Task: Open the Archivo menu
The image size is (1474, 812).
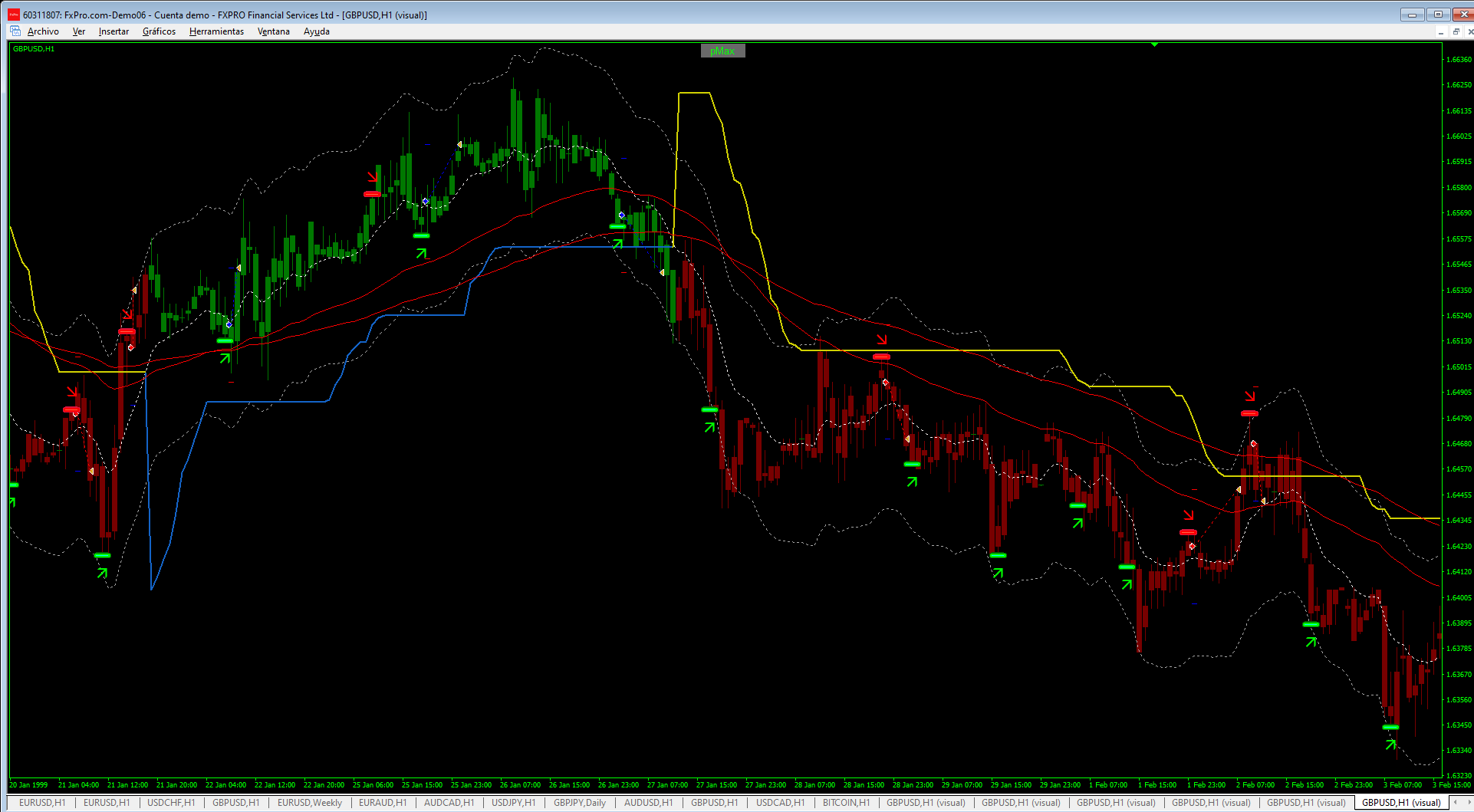Action: coord(43,31)
